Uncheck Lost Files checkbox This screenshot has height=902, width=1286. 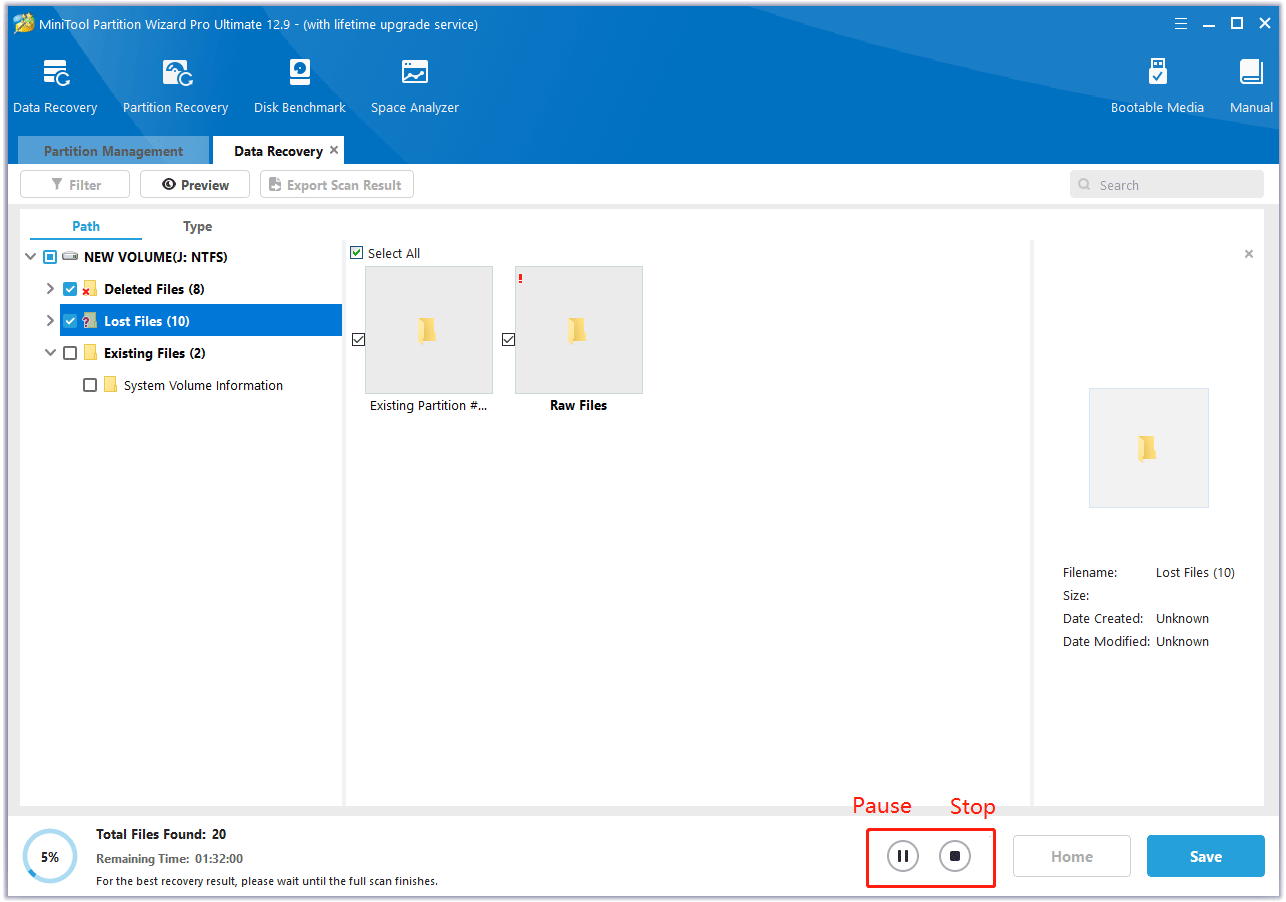[x=70, y=321]
